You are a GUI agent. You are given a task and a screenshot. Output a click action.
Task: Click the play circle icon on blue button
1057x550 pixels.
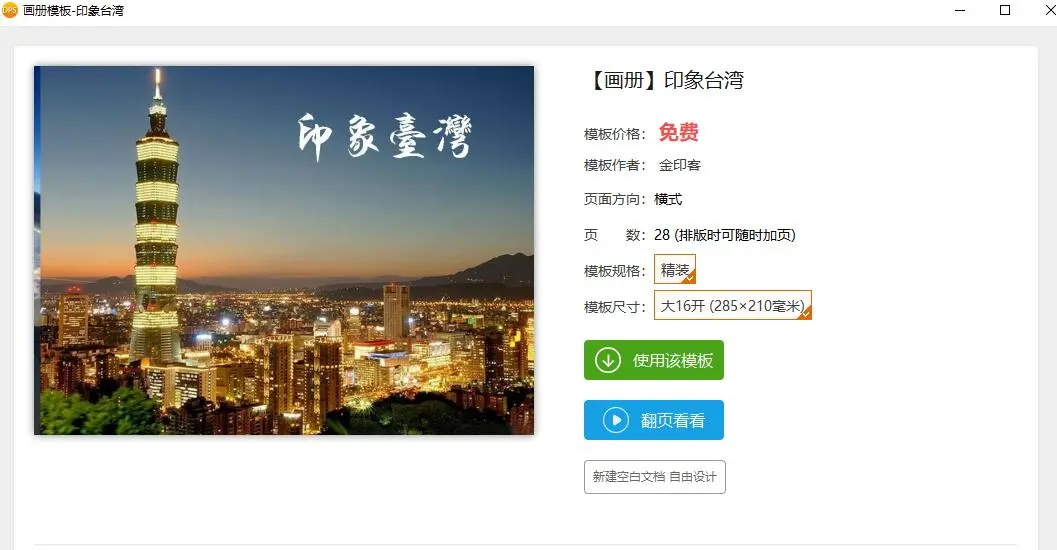coord(615,420)
